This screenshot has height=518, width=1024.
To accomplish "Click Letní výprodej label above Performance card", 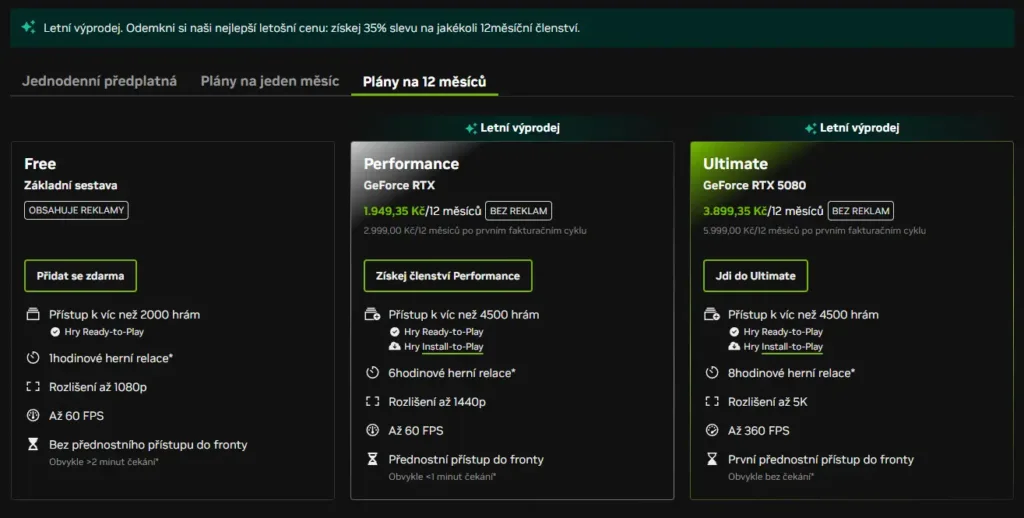I will [520, 128].
